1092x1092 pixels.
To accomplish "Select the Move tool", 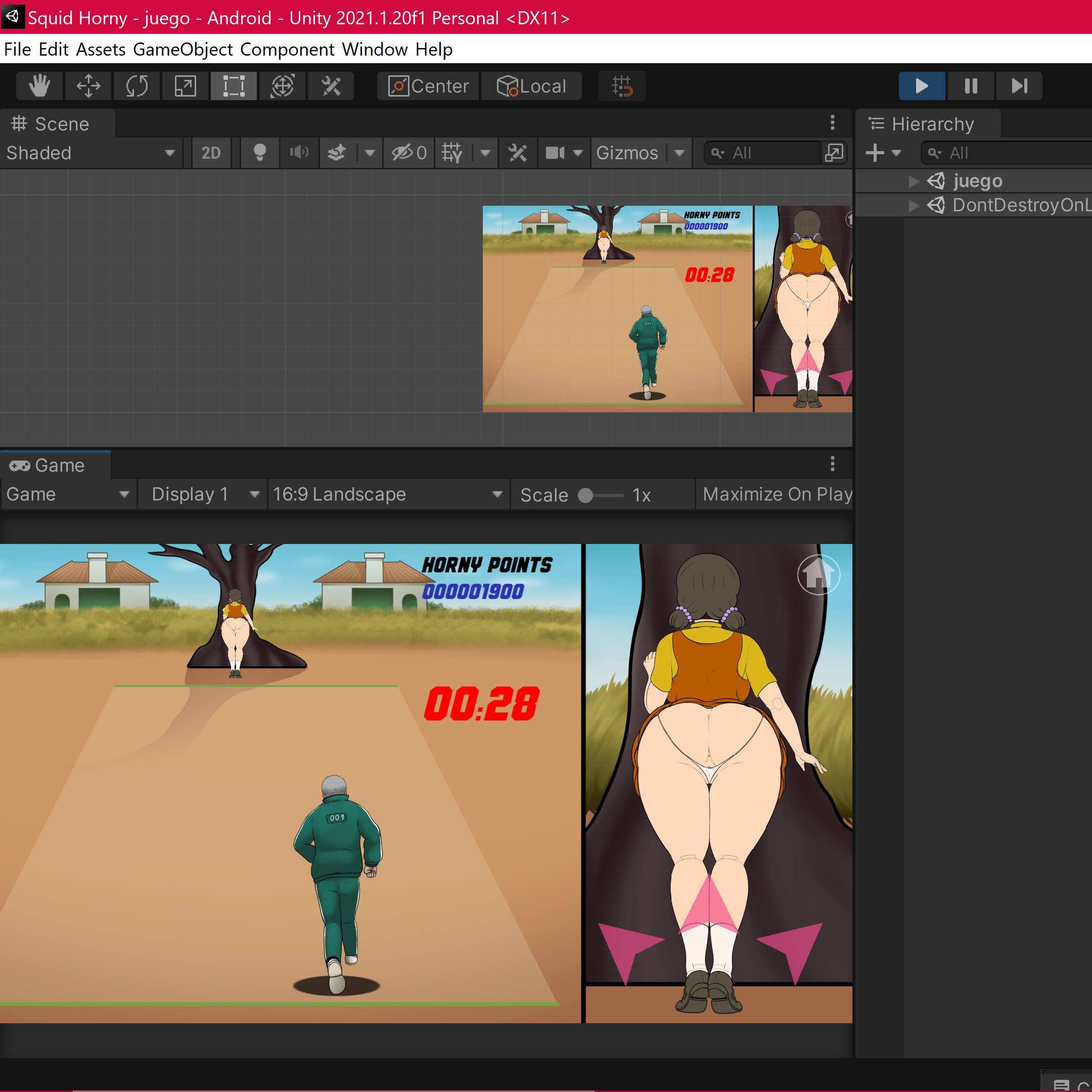I will tap(88, 86).
